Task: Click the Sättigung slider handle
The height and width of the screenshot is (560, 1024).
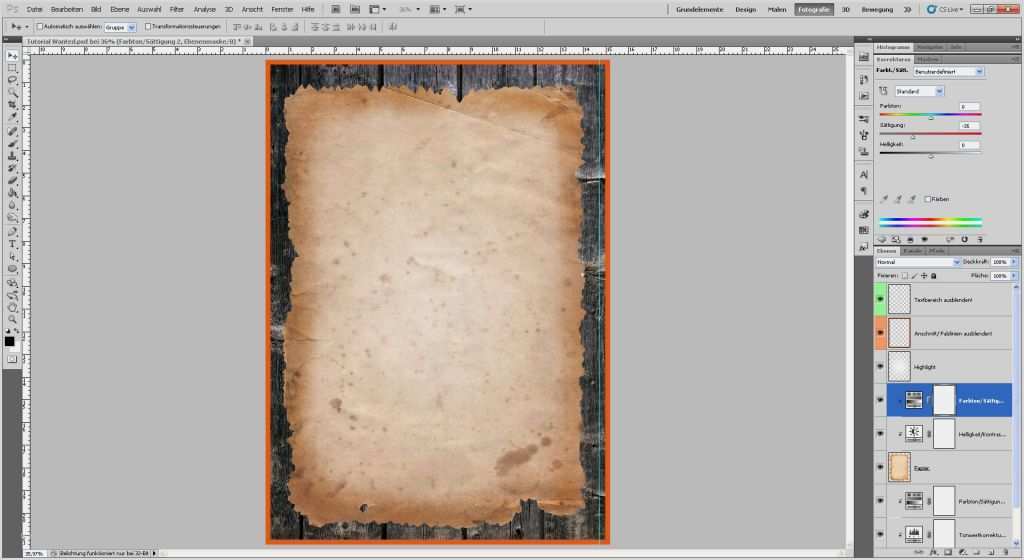Action: coord(913,136)
